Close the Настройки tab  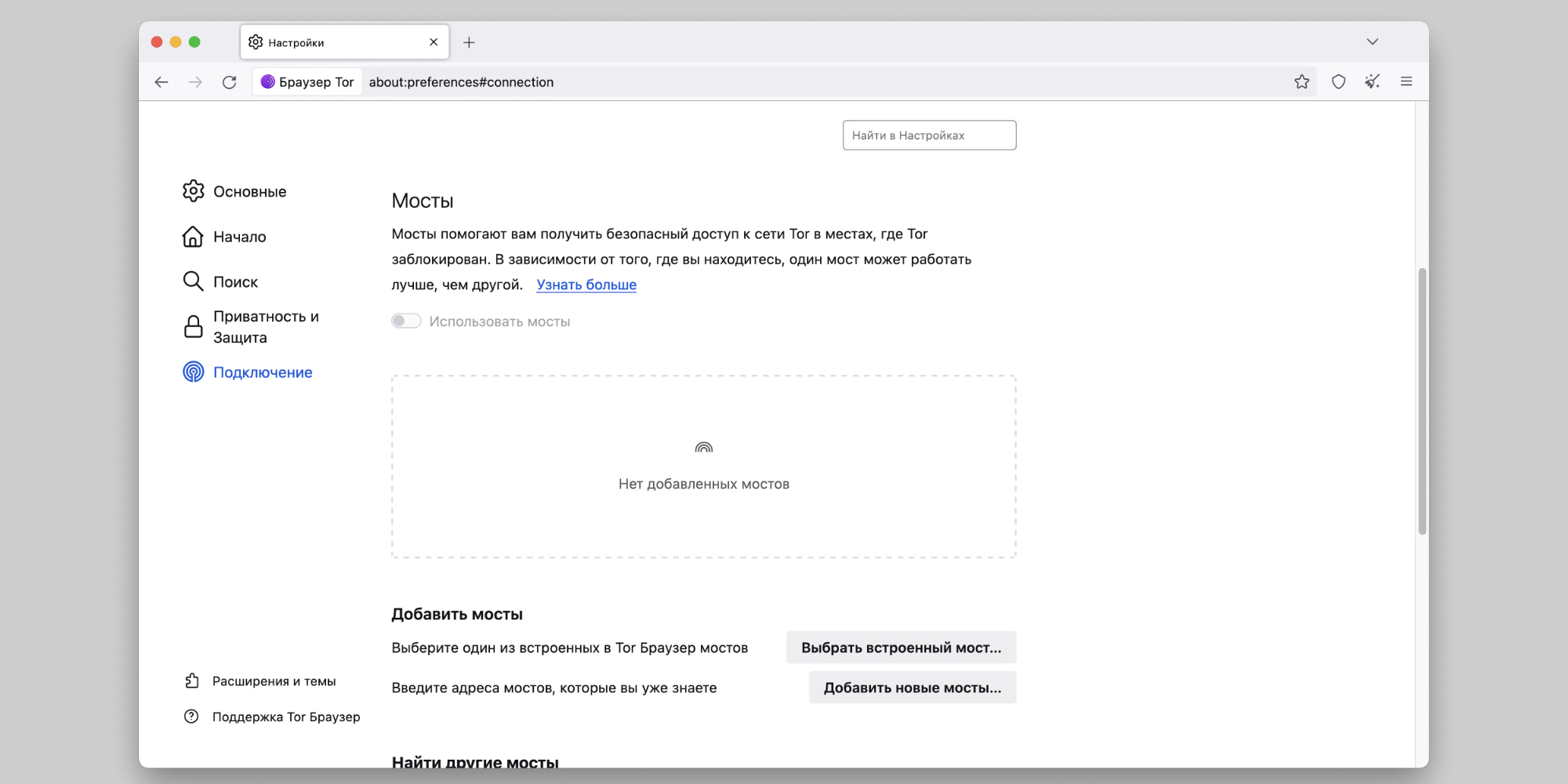(434, 42)
